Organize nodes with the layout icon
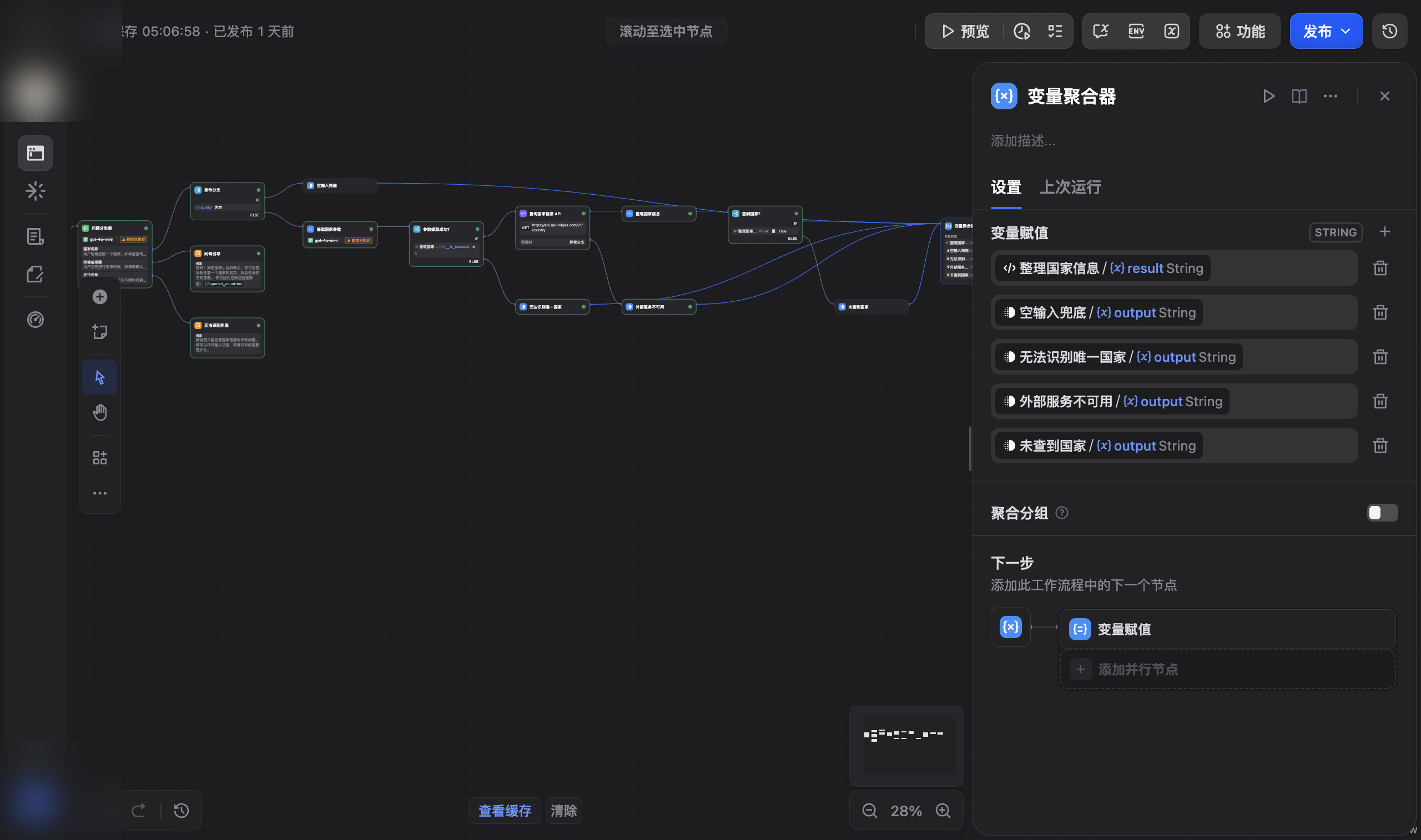This screenshot has height=840, width=1421. [100, 457]
